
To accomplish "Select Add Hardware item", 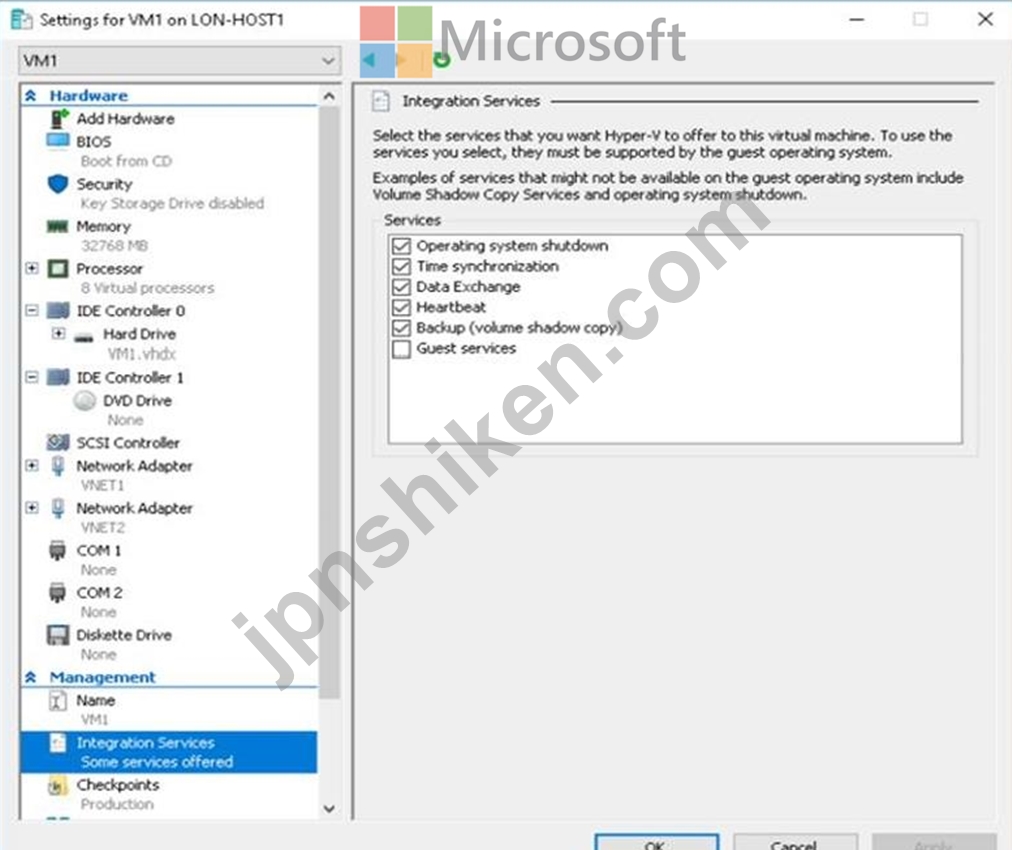I will click(x=125, y=119).
